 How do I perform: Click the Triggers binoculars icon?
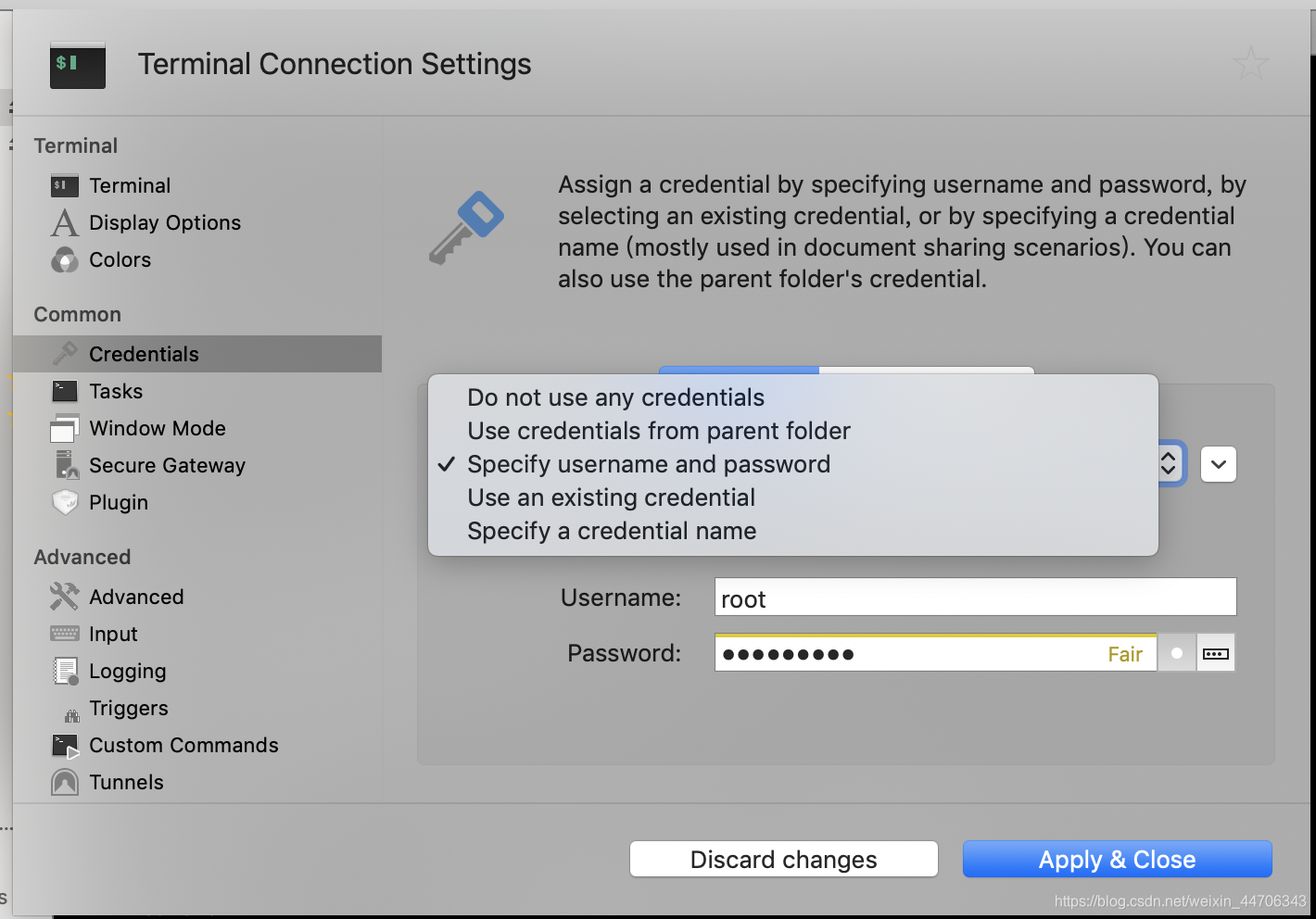pyautogui.click(x=72, y=715)
